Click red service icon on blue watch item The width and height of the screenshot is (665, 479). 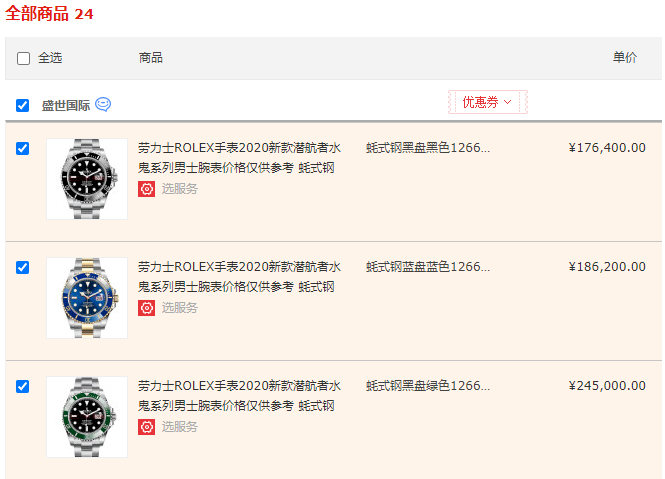[x=146, y=308]
